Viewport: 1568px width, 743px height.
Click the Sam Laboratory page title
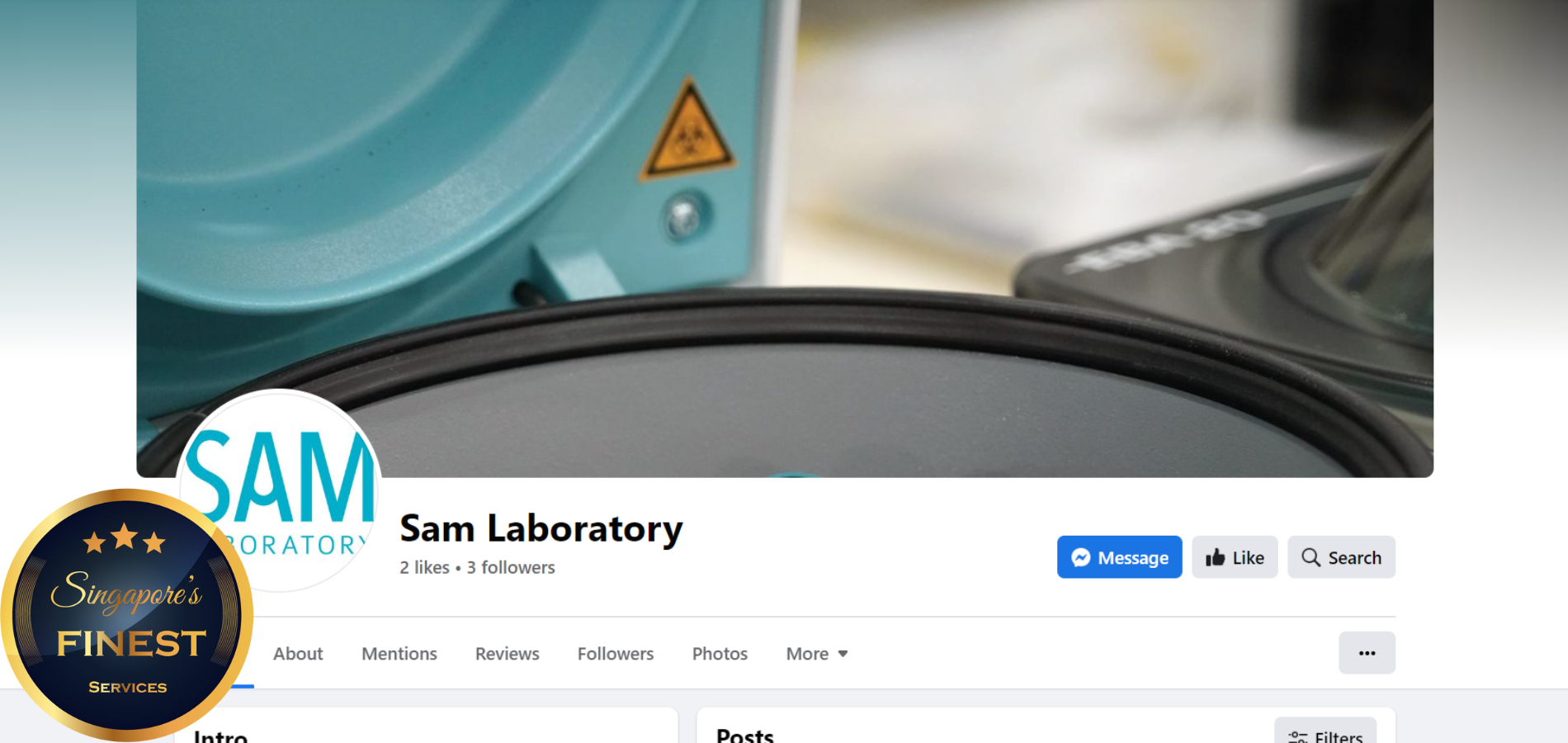pos(541,528)
